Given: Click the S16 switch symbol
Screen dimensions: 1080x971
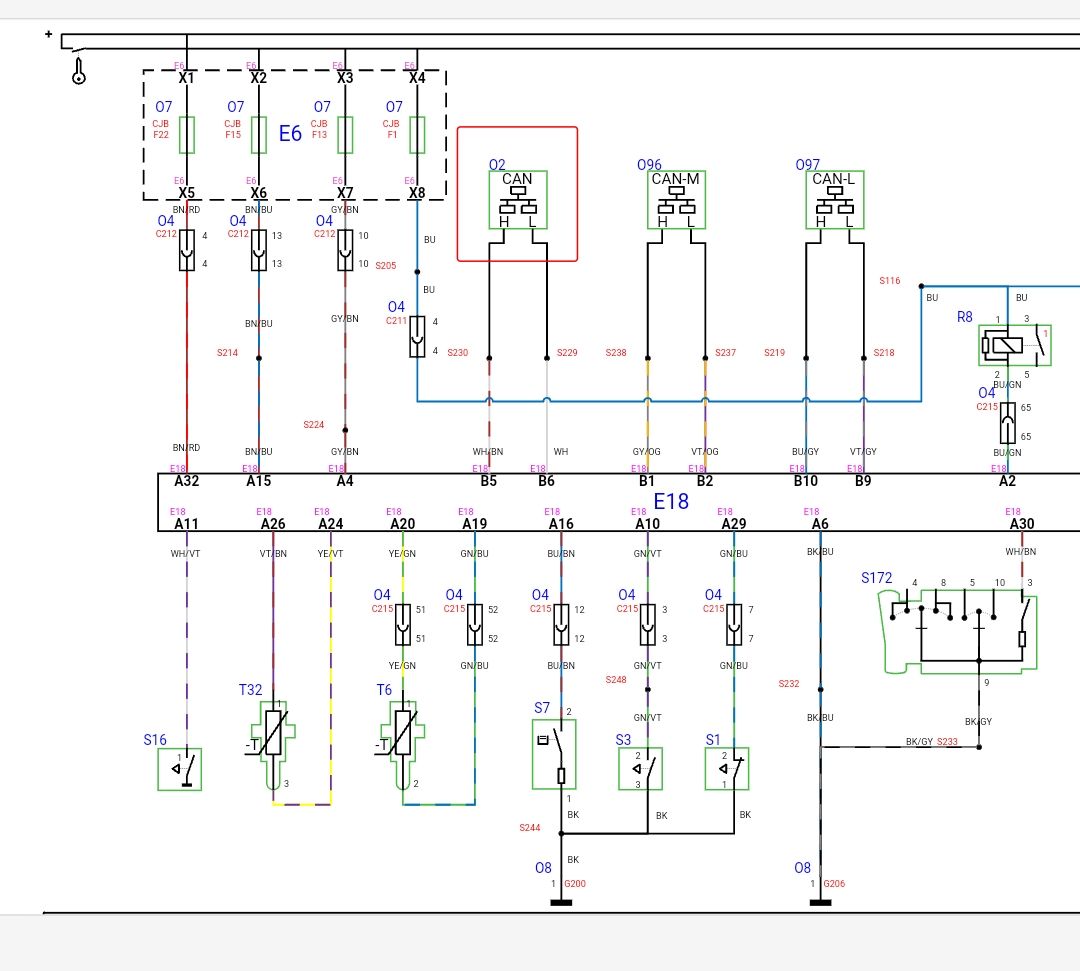Looking at the screenshot, I should 180,769.
